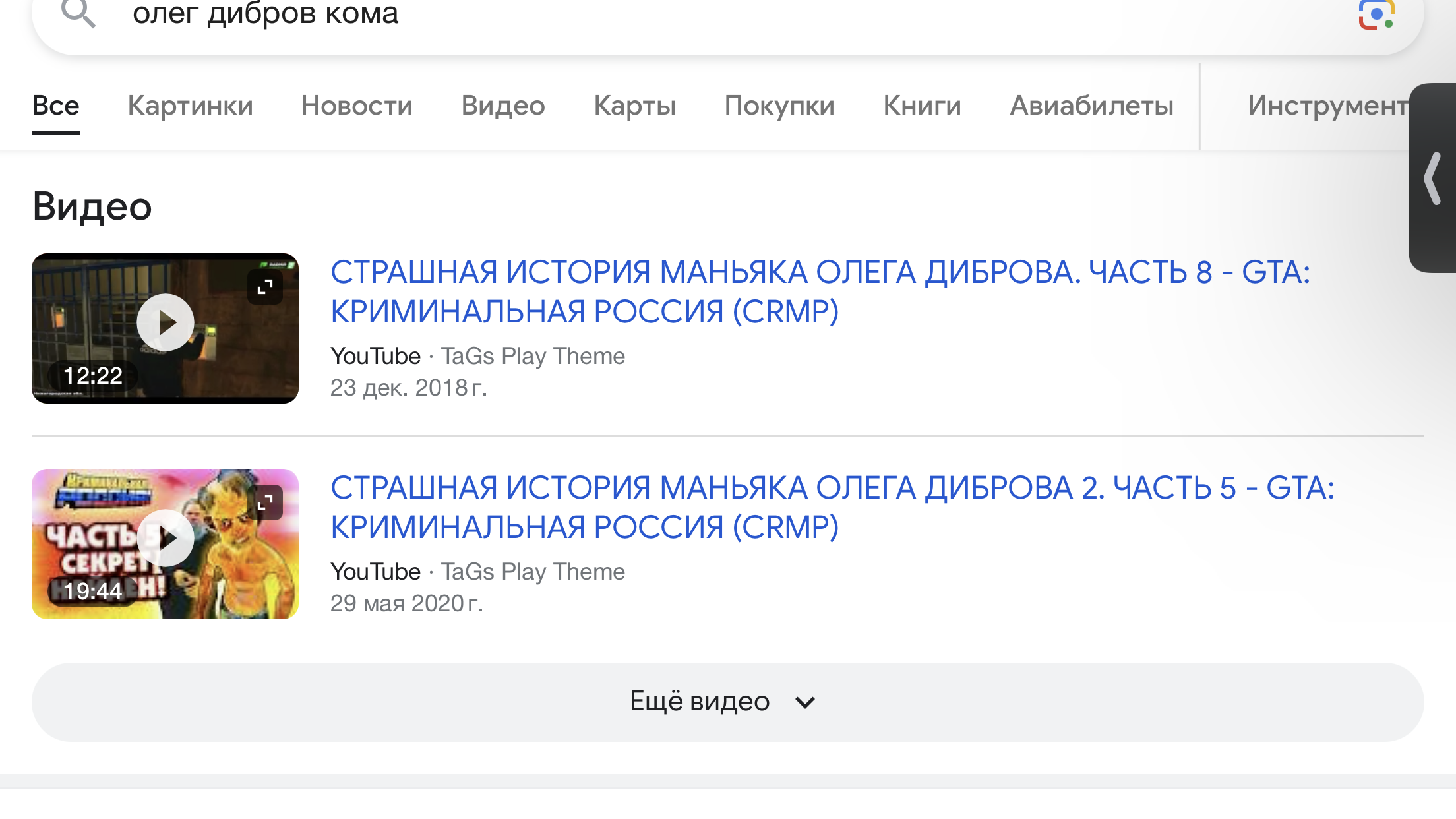Switch to Новости tab

pyautogui.click(x=357, y=106)
